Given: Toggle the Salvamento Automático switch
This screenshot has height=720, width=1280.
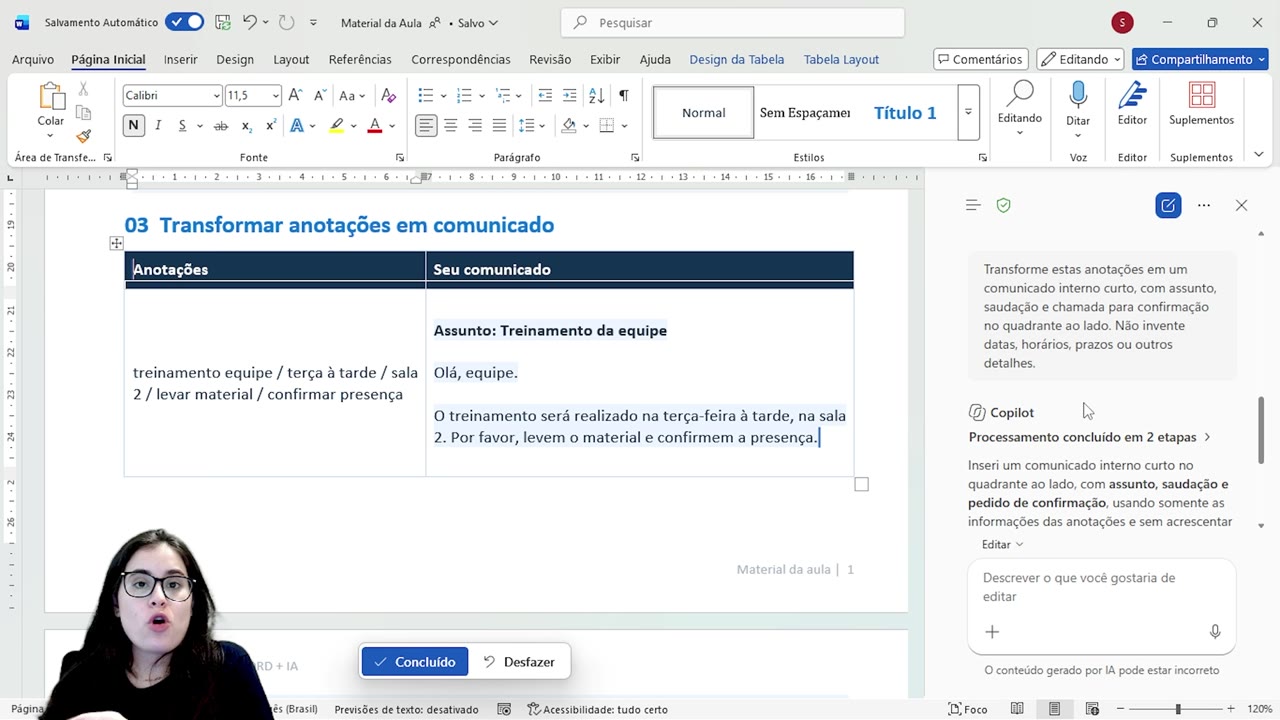Looking at the screenshot, I should [184, 22].
